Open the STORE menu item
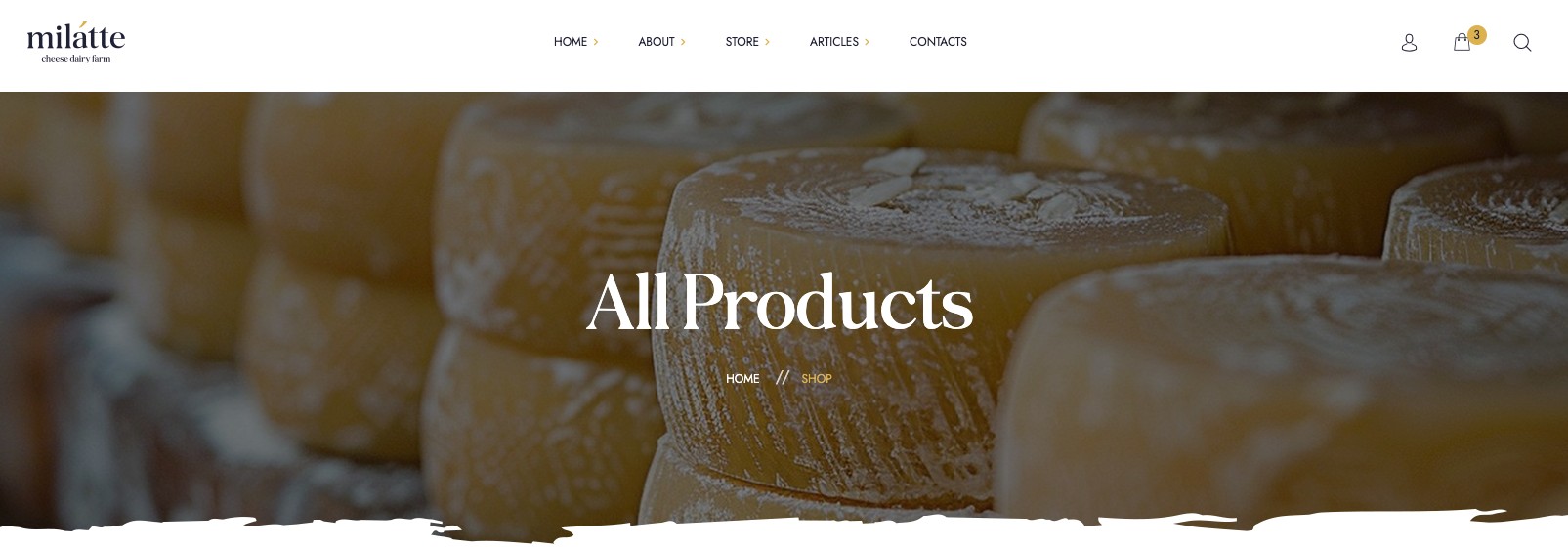Image resolution: width=1568 pixels, height=547 pixels. click(742, 42)
